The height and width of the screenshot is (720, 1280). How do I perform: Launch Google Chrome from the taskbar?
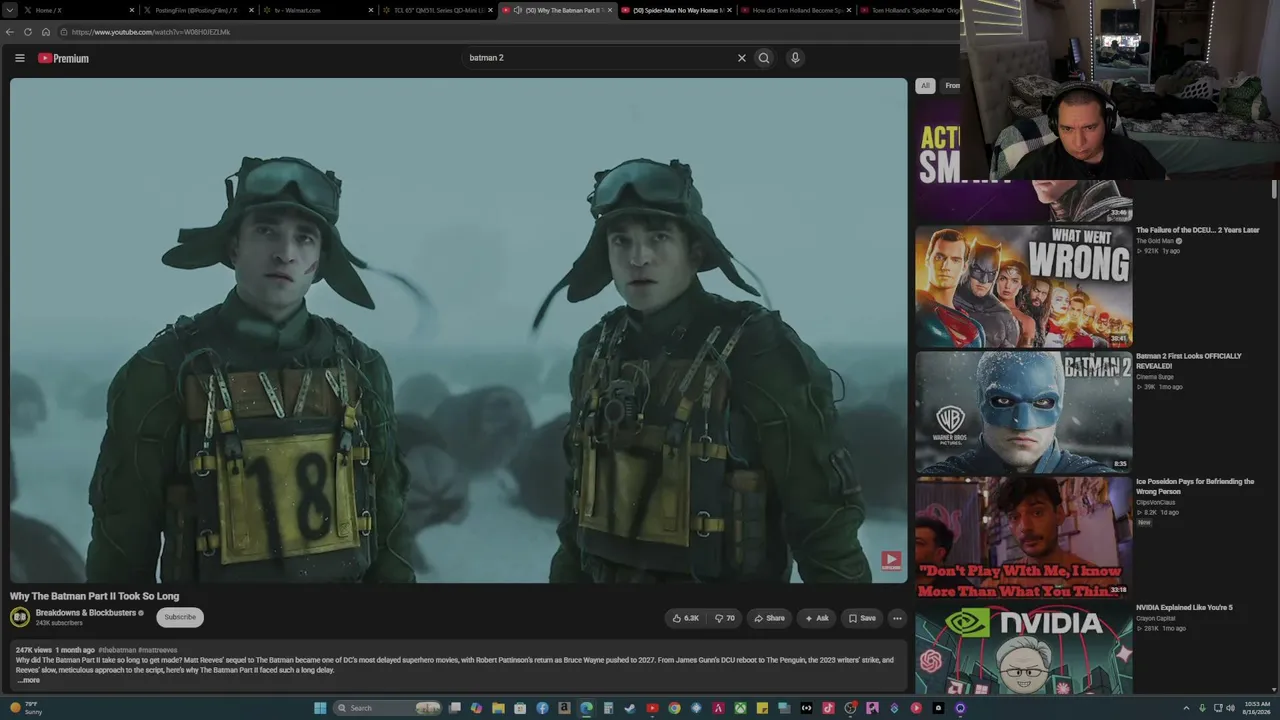point(674,708)
